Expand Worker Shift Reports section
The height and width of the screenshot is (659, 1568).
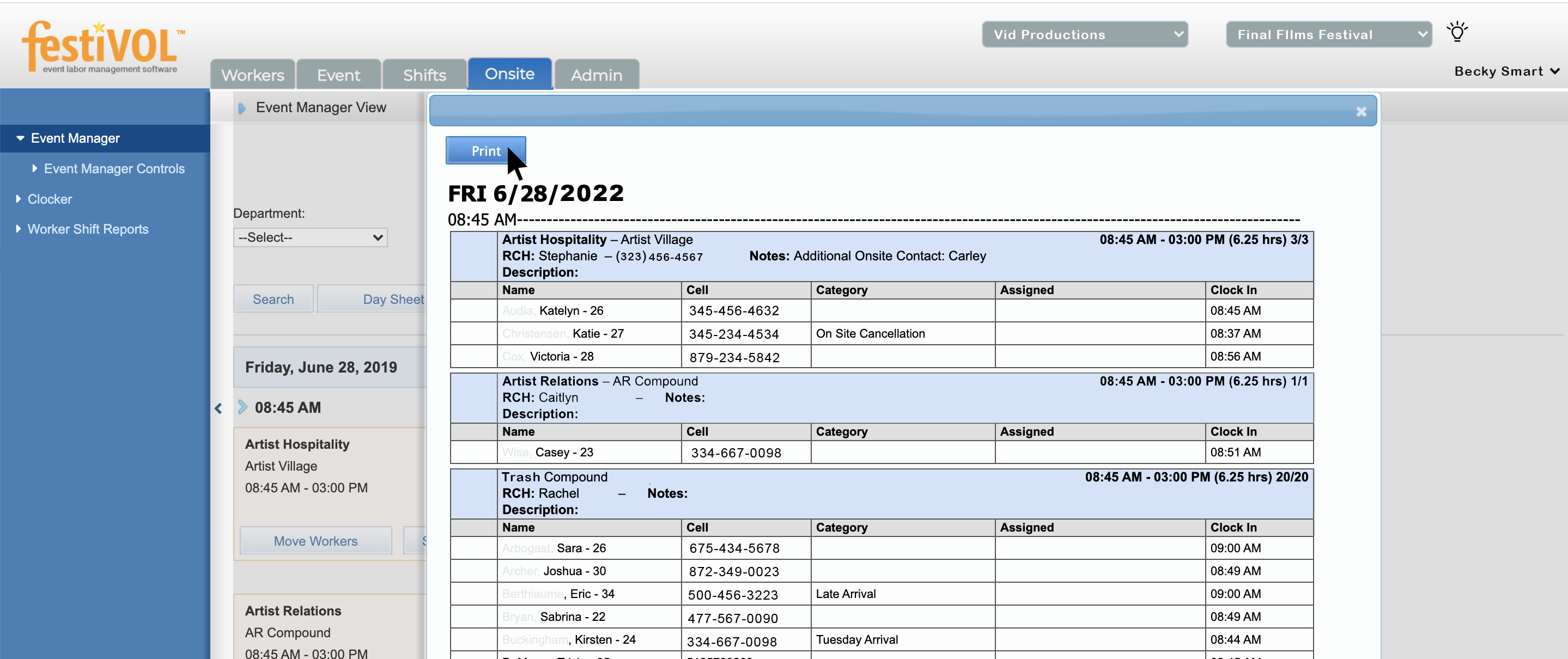pos(19,229)
